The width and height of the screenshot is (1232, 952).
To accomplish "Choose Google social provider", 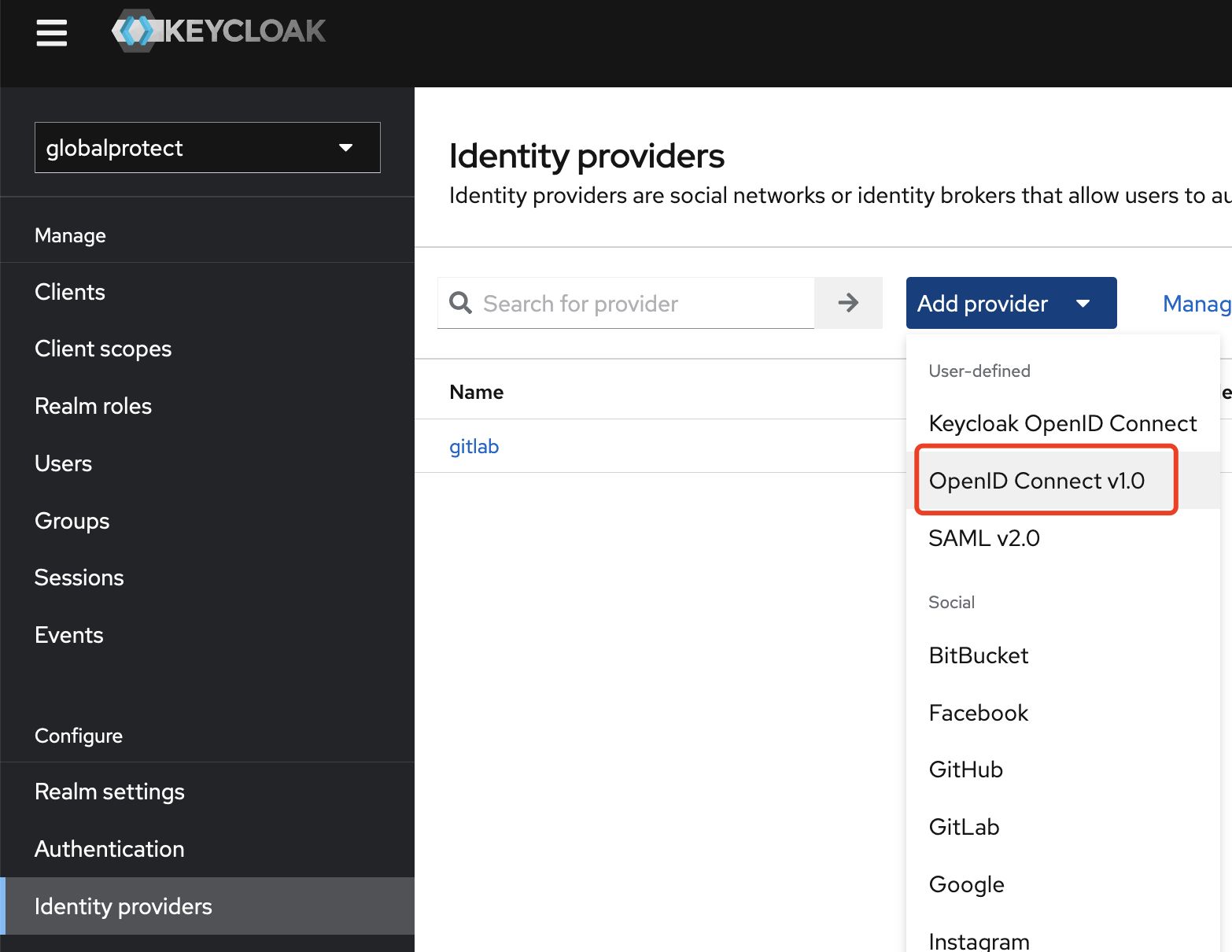I will (1063, 884).
